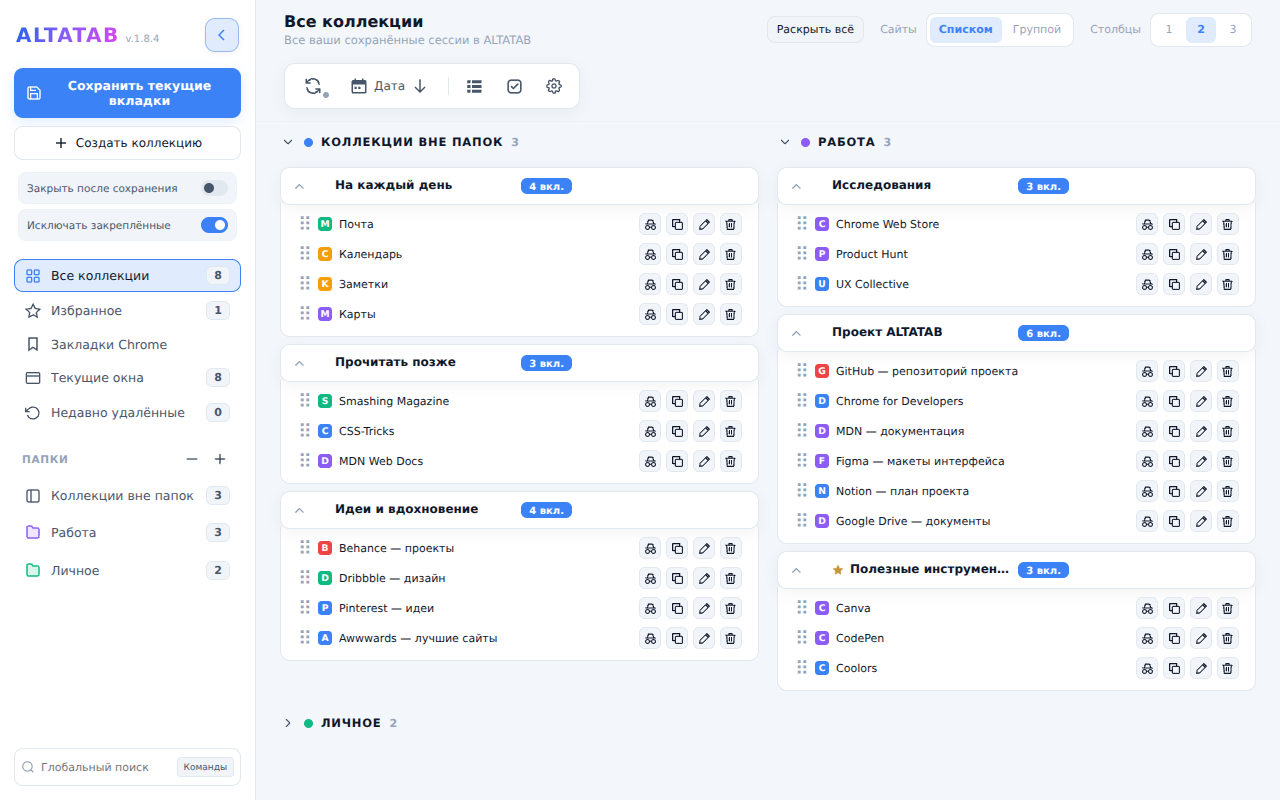The width and height of the screenshot is (1280, 800).
Task: Click Создать коллекцию button
Action: tap(127, 143)
